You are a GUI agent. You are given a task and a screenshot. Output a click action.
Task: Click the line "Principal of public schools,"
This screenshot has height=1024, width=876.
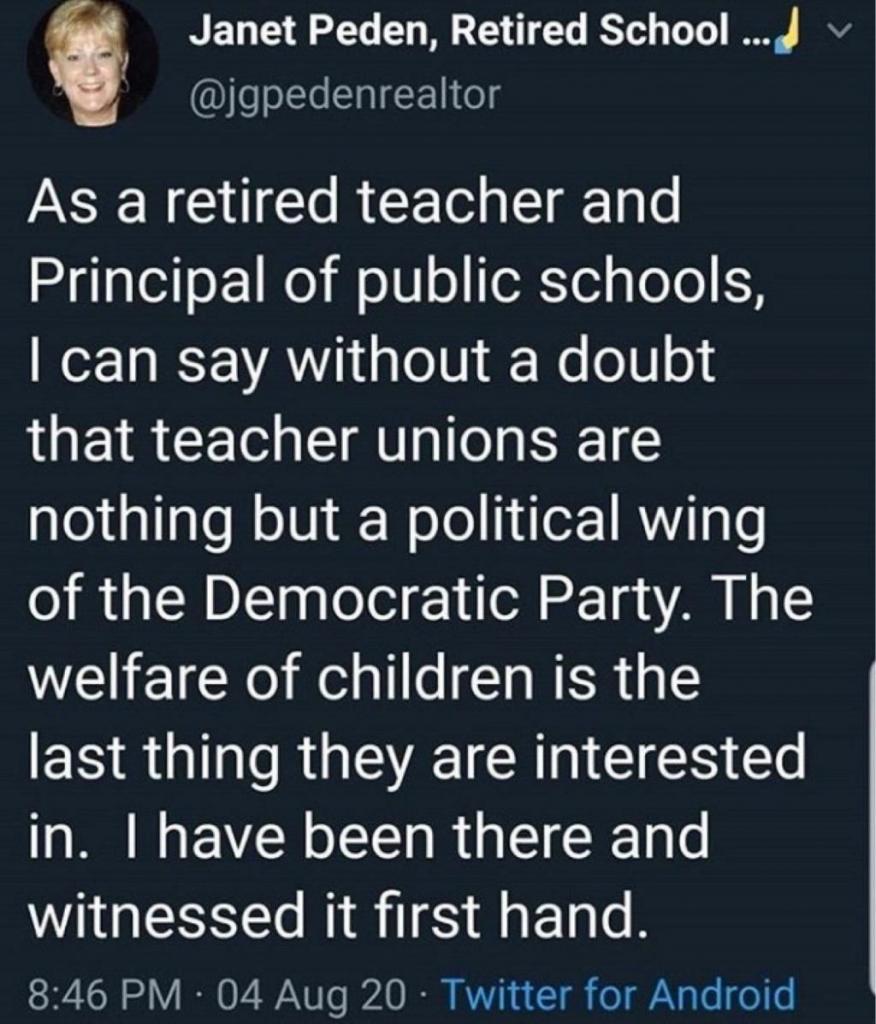pos(391,283)
